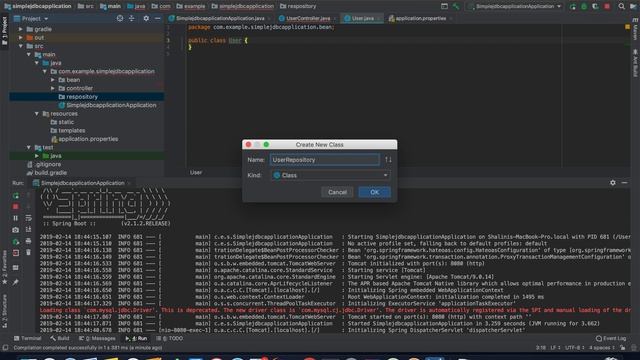Open the Event Log
This screenshot has width=640, height=360.
[611, 338]
